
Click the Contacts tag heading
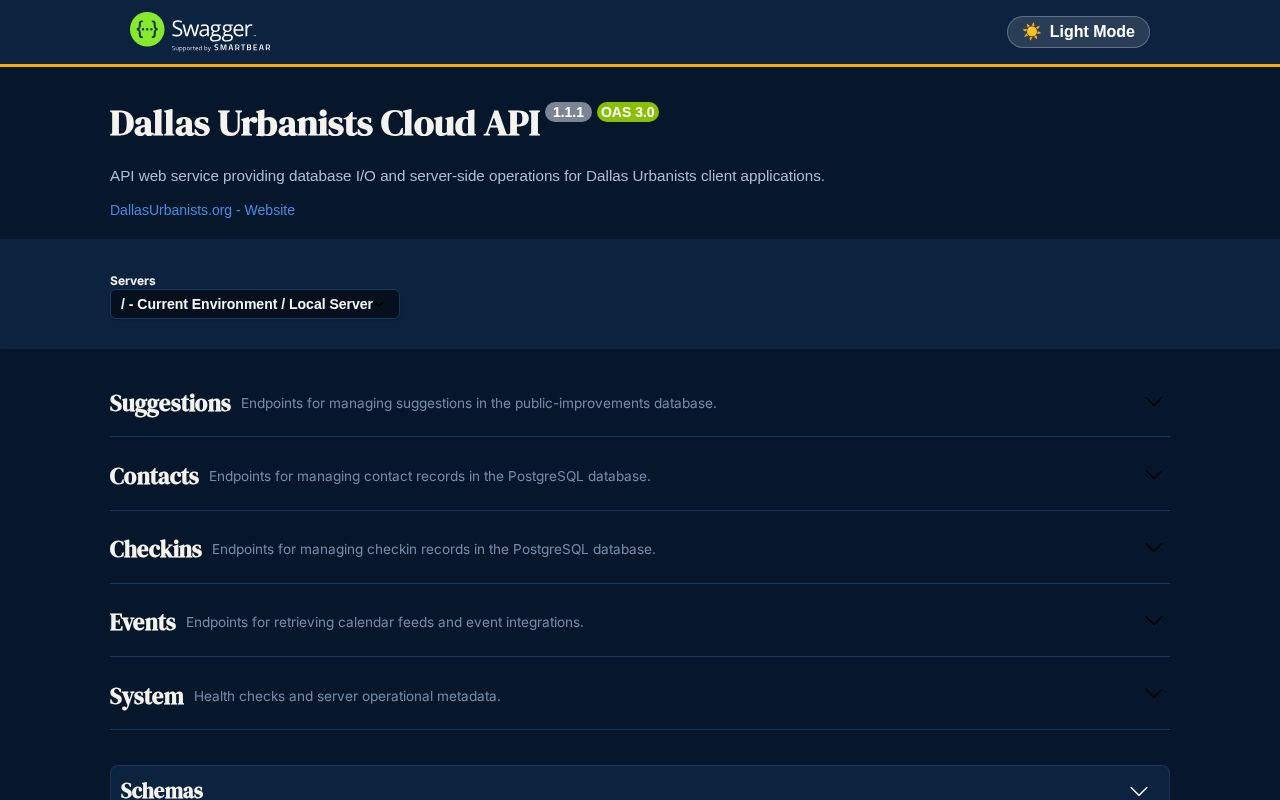point(154,476)
